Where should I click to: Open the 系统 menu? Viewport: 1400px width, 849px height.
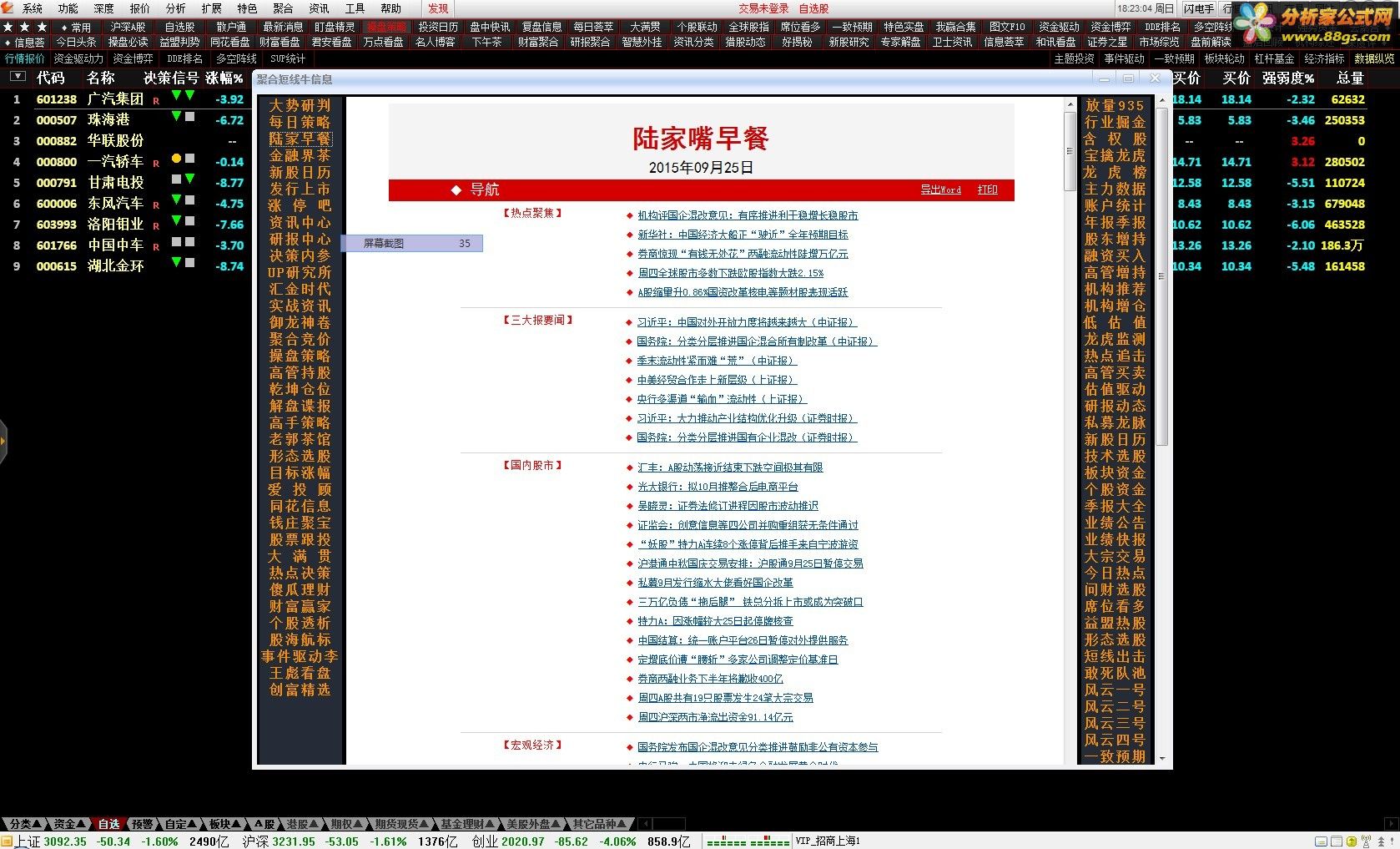(33, 8)
